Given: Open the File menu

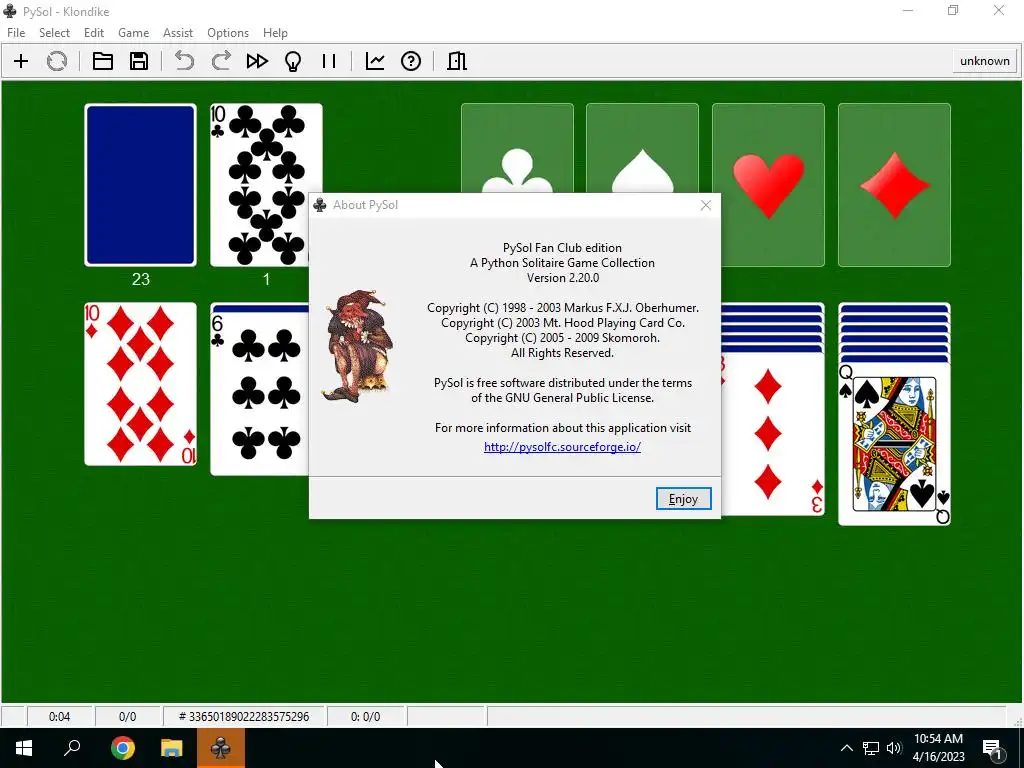Looking at the screenshot, I should click(16, 33).
